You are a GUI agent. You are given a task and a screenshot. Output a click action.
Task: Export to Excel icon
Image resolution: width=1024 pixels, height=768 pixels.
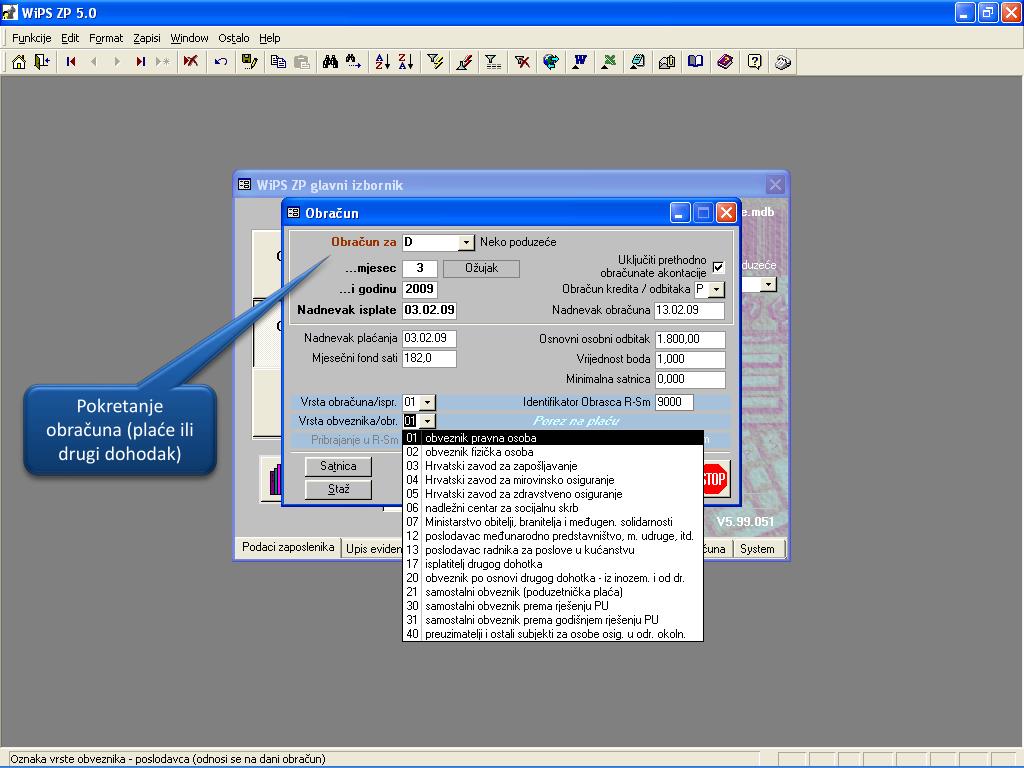(x=609, y=62)
